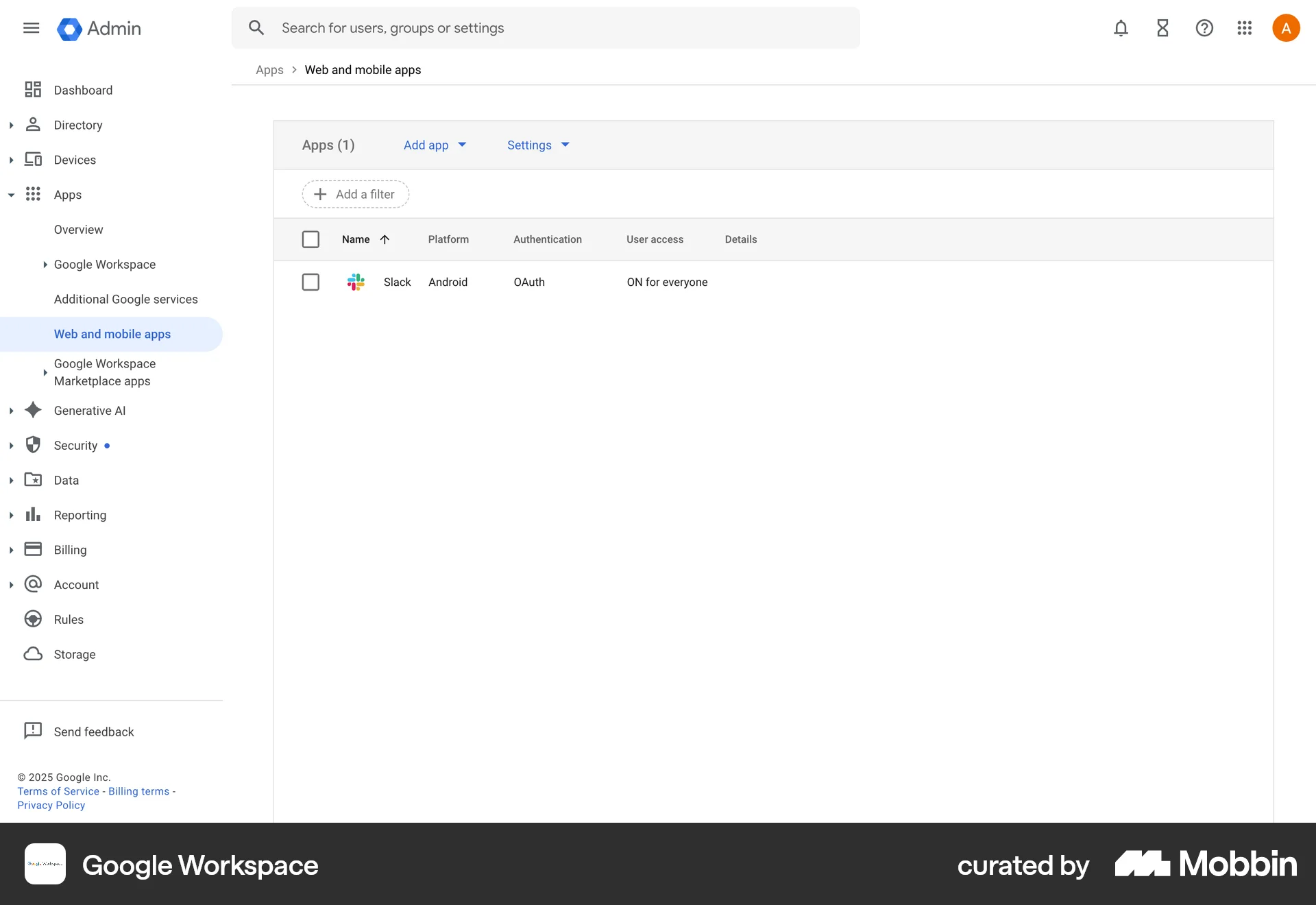Open the Add app dropdown
Image resolution: width=1316 pixels, height=905 pixels.
click(x=435, y=145)
